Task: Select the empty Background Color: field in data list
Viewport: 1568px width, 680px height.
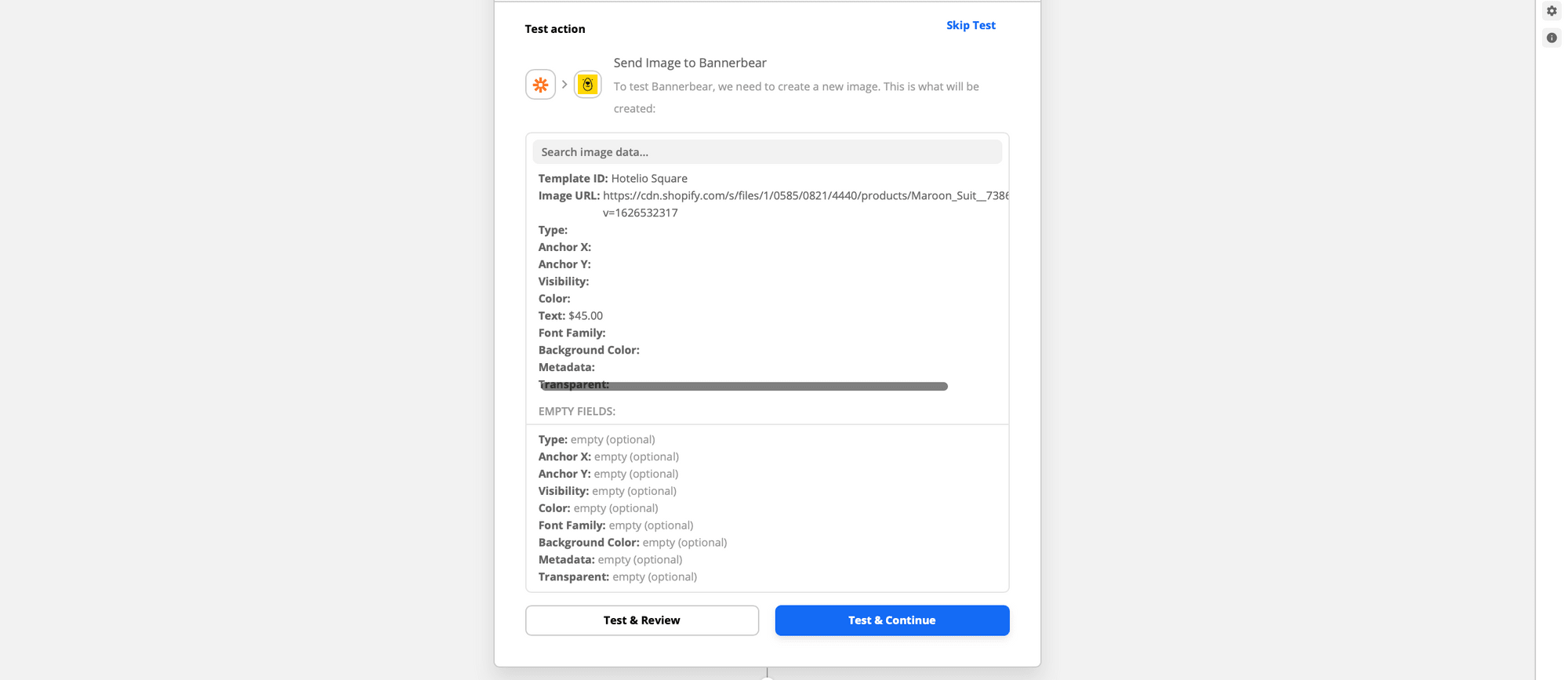Action: pyautogui.click(x=589, y=351)
